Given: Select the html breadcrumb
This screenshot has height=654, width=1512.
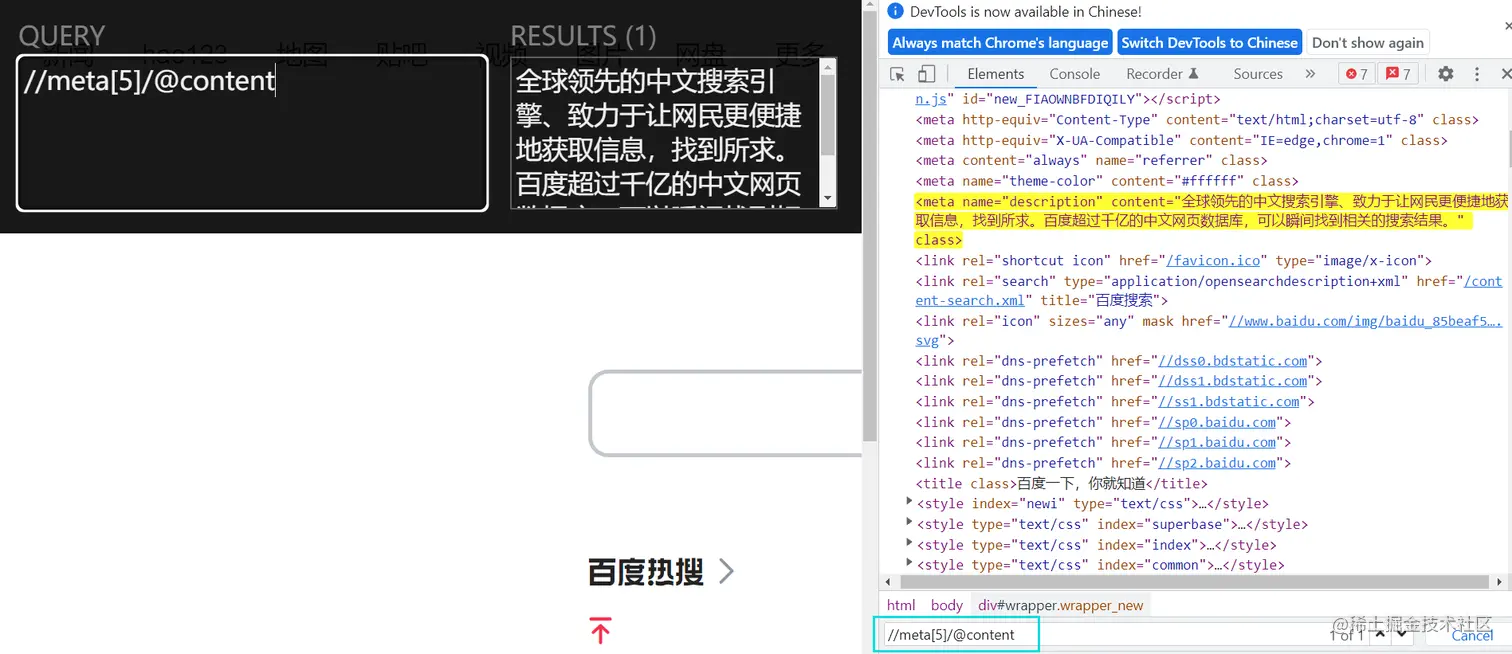Looking at the screenshot, I should (x=901, y=605).
